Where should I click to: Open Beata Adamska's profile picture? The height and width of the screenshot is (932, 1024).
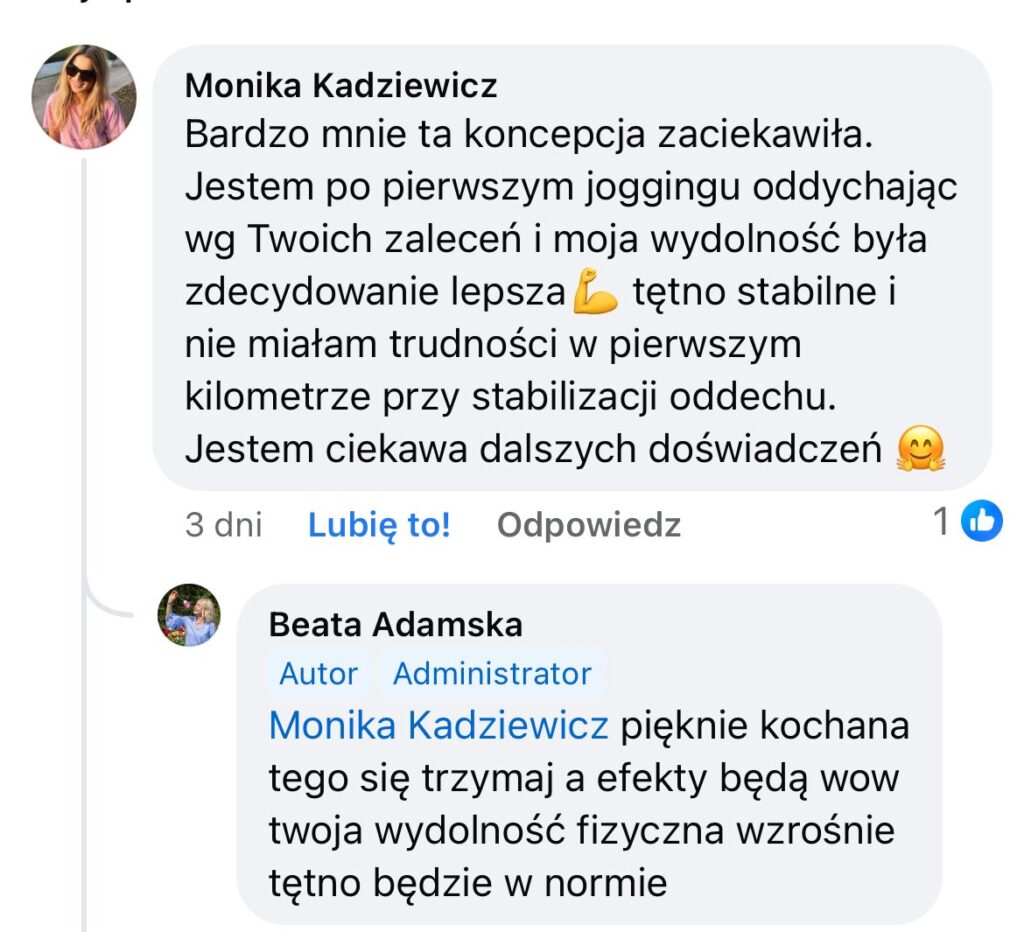189,615
